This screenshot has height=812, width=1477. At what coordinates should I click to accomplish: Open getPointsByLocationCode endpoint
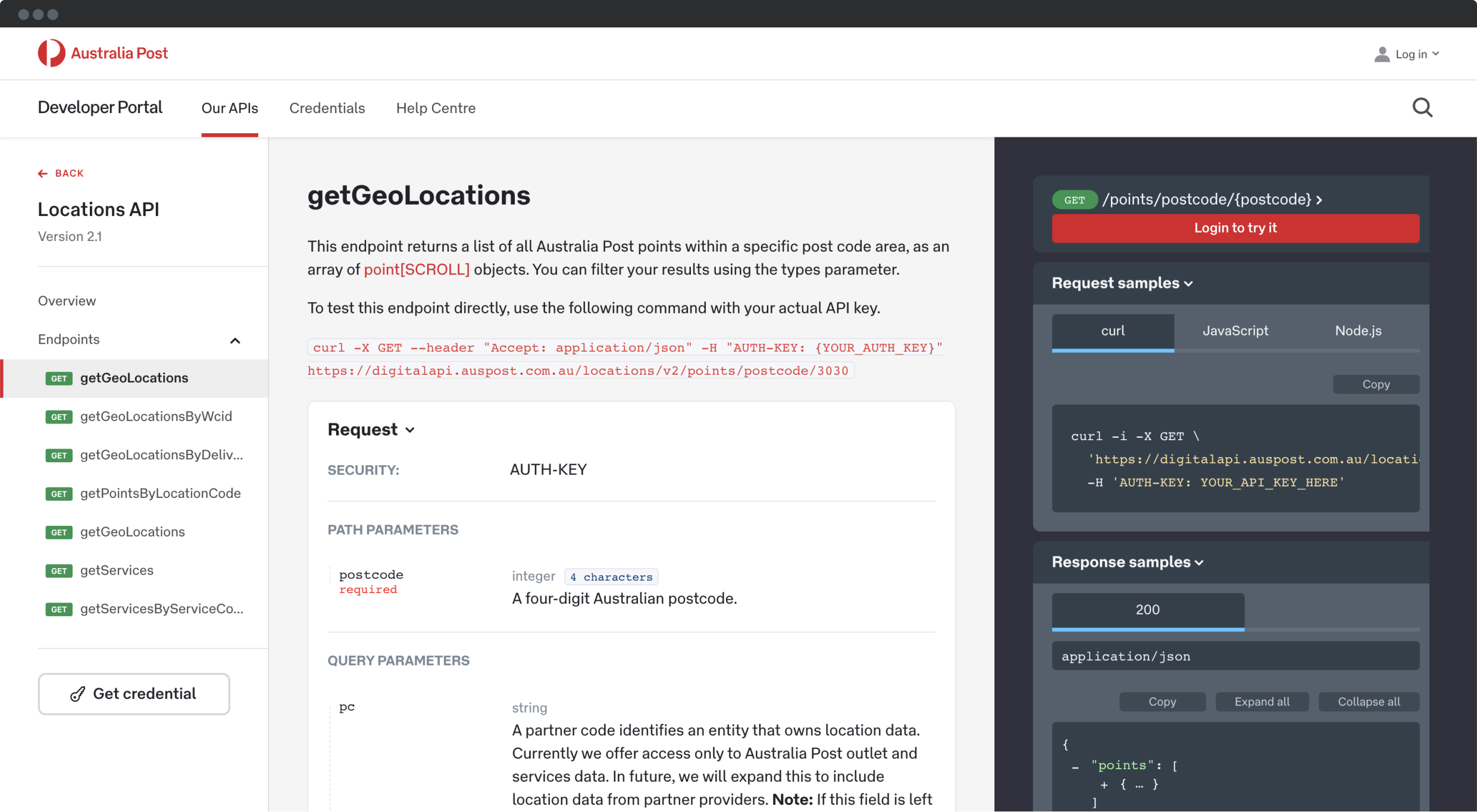point(161,494)
